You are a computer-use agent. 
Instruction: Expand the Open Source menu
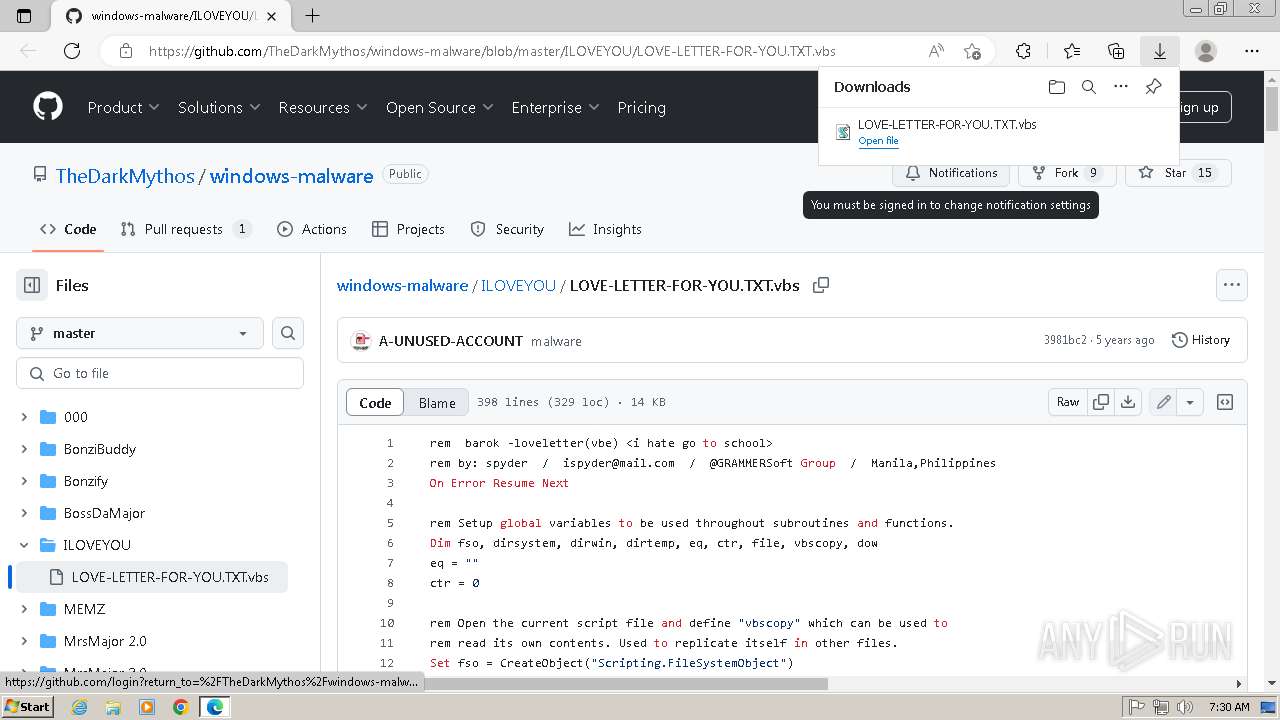tap(440, 107)
